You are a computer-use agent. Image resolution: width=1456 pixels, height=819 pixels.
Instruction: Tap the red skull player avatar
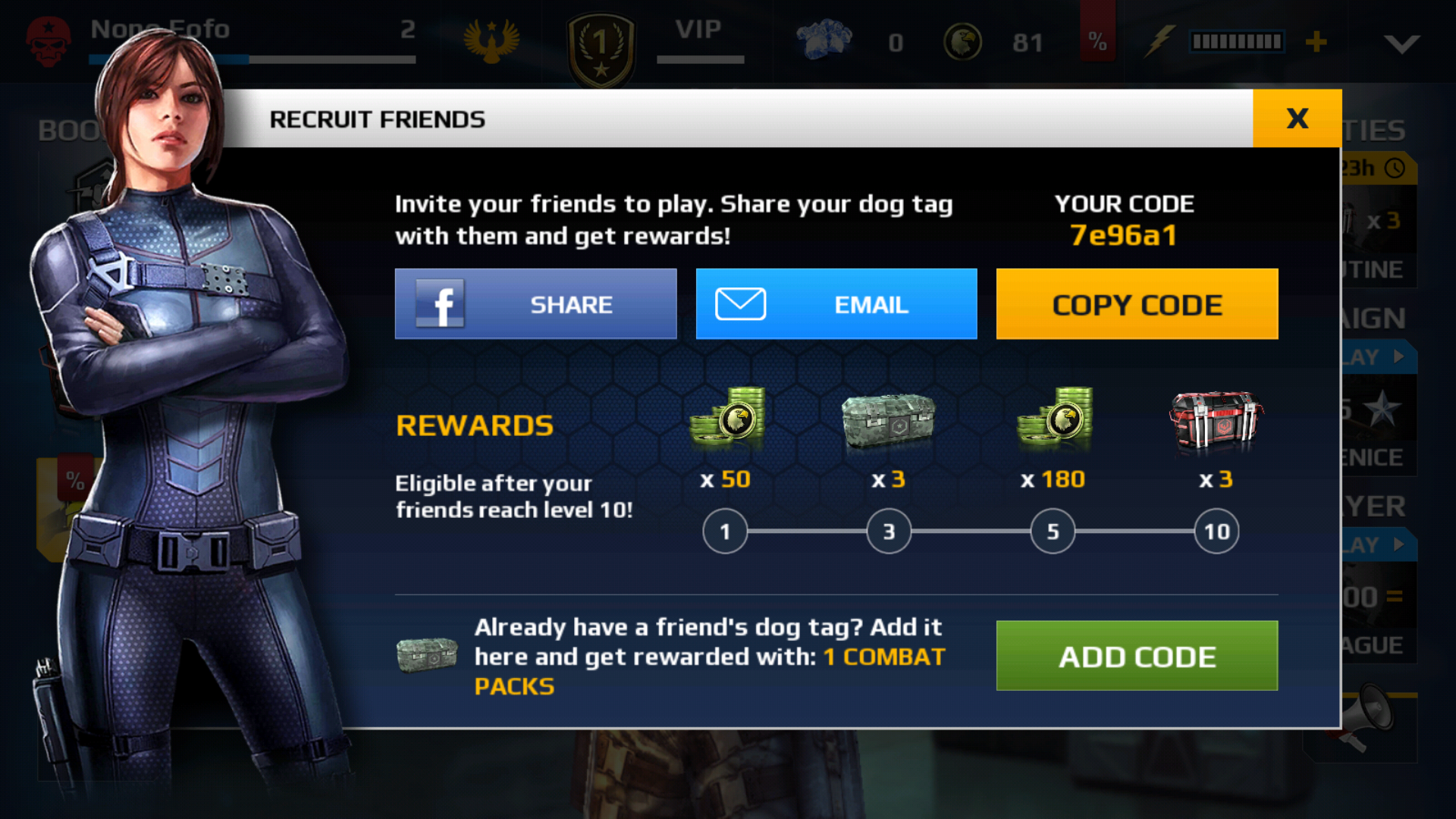(49, 41)
